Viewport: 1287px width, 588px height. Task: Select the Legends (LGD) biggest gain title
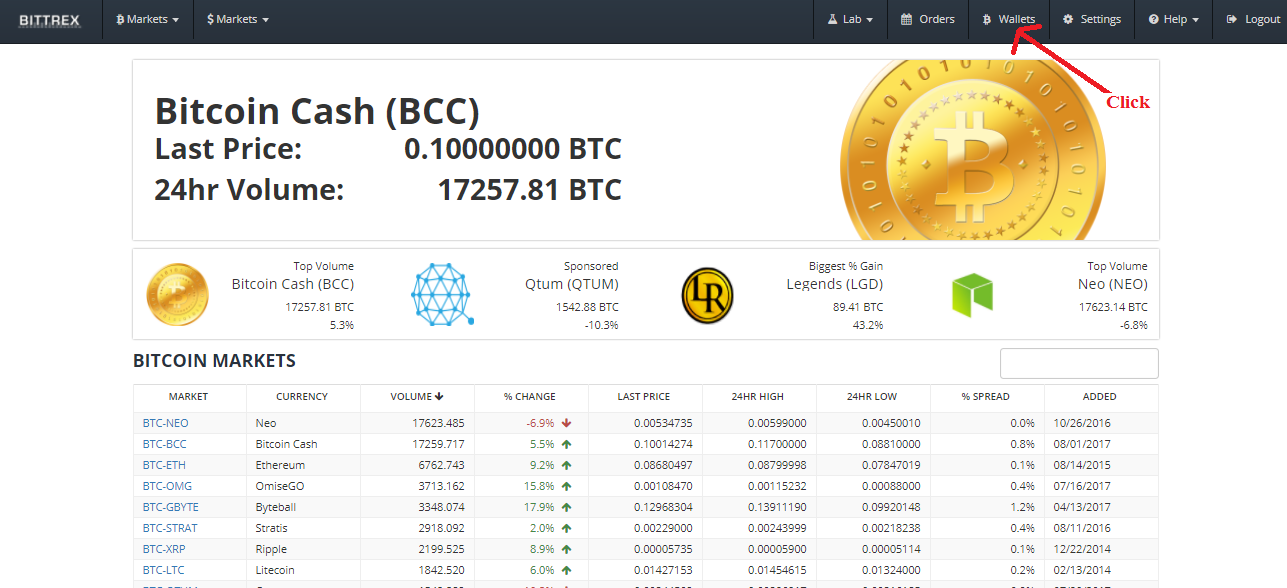click(x=834, y=284)
